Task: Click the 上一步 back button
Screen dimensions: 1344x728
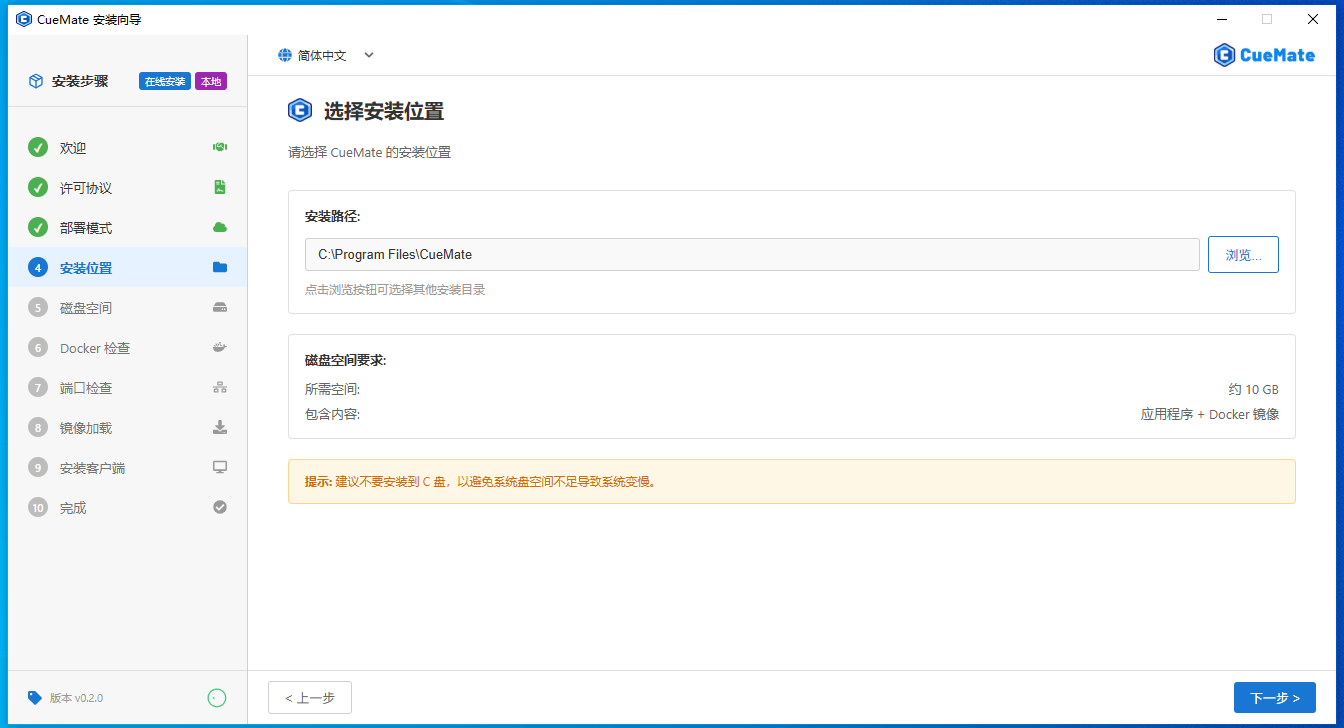Action: coord(310,698)
